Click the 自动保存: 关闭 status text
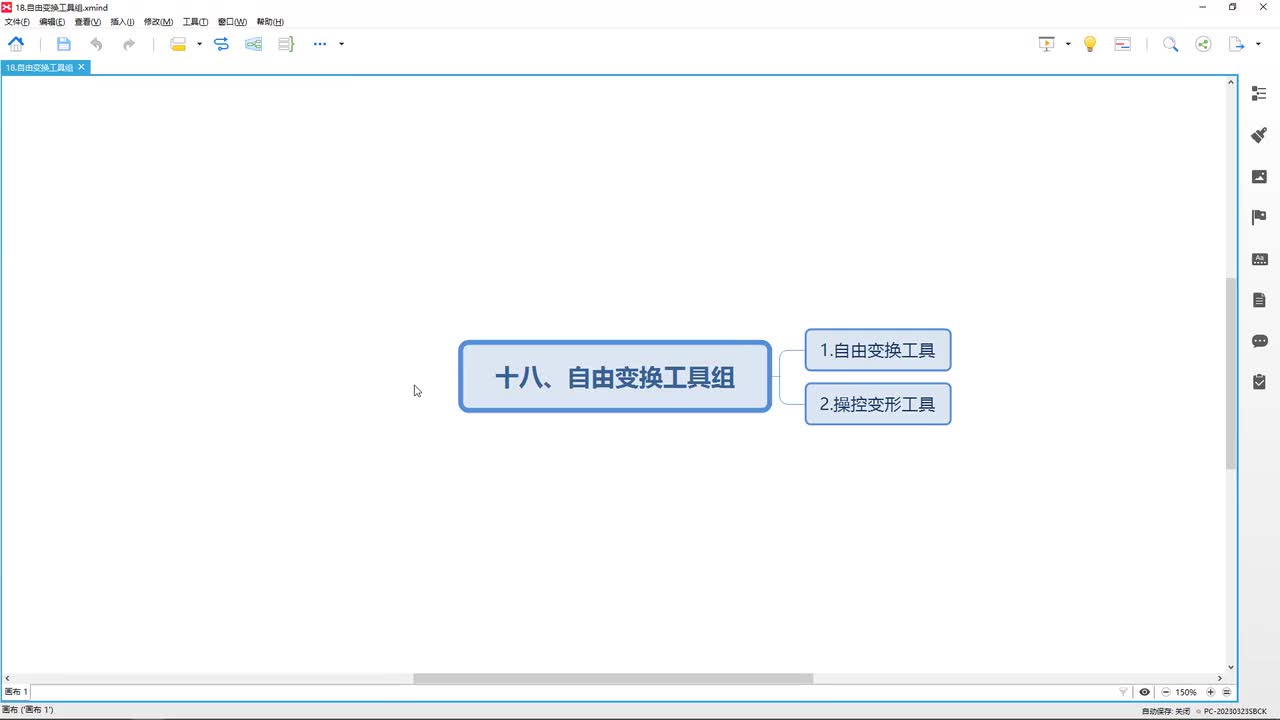 click(x=1166, y=711)
